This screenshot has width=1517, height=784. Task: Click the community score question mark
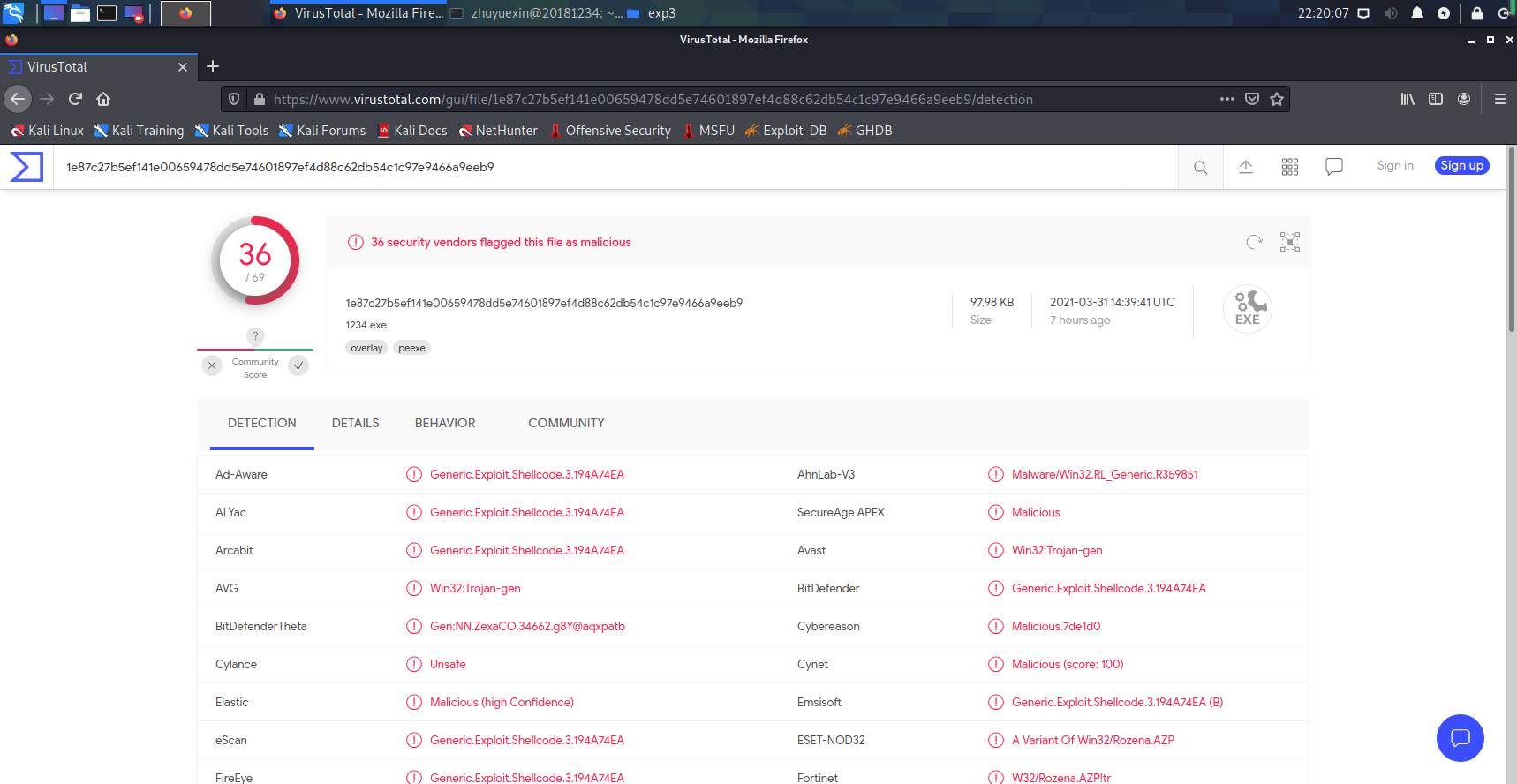pos(255,336)
